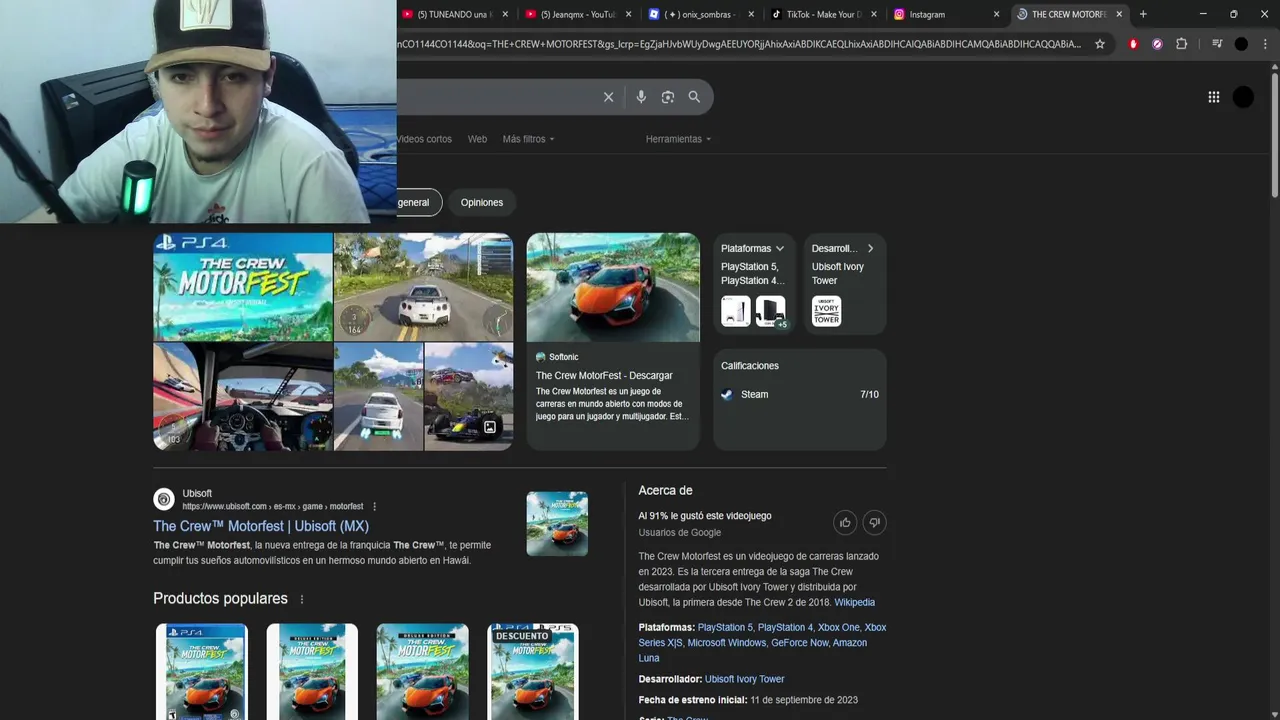Like this videogame with thumbs up

845,522
